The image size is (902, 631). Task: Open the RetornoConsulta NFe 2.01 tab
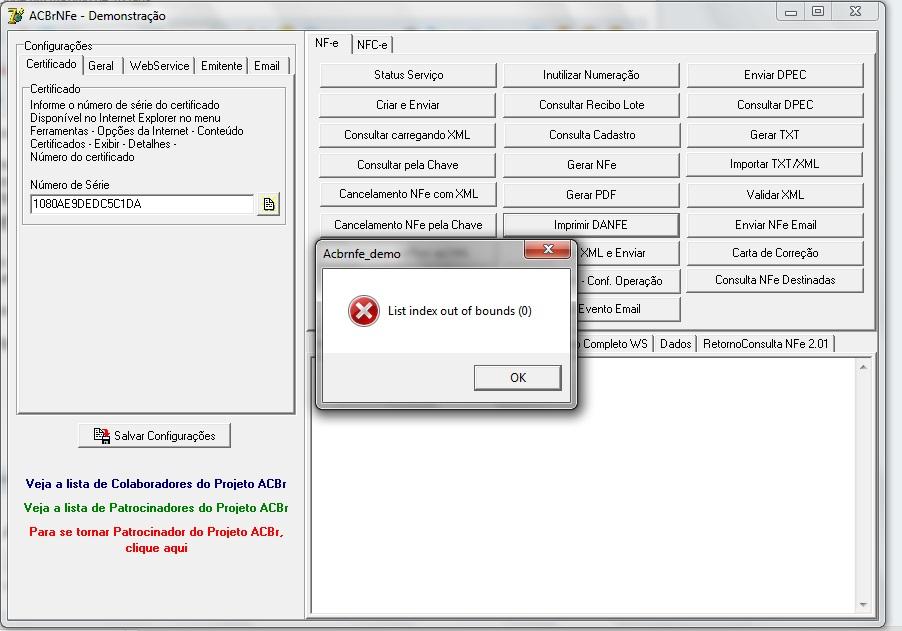(x=766, y=343)
